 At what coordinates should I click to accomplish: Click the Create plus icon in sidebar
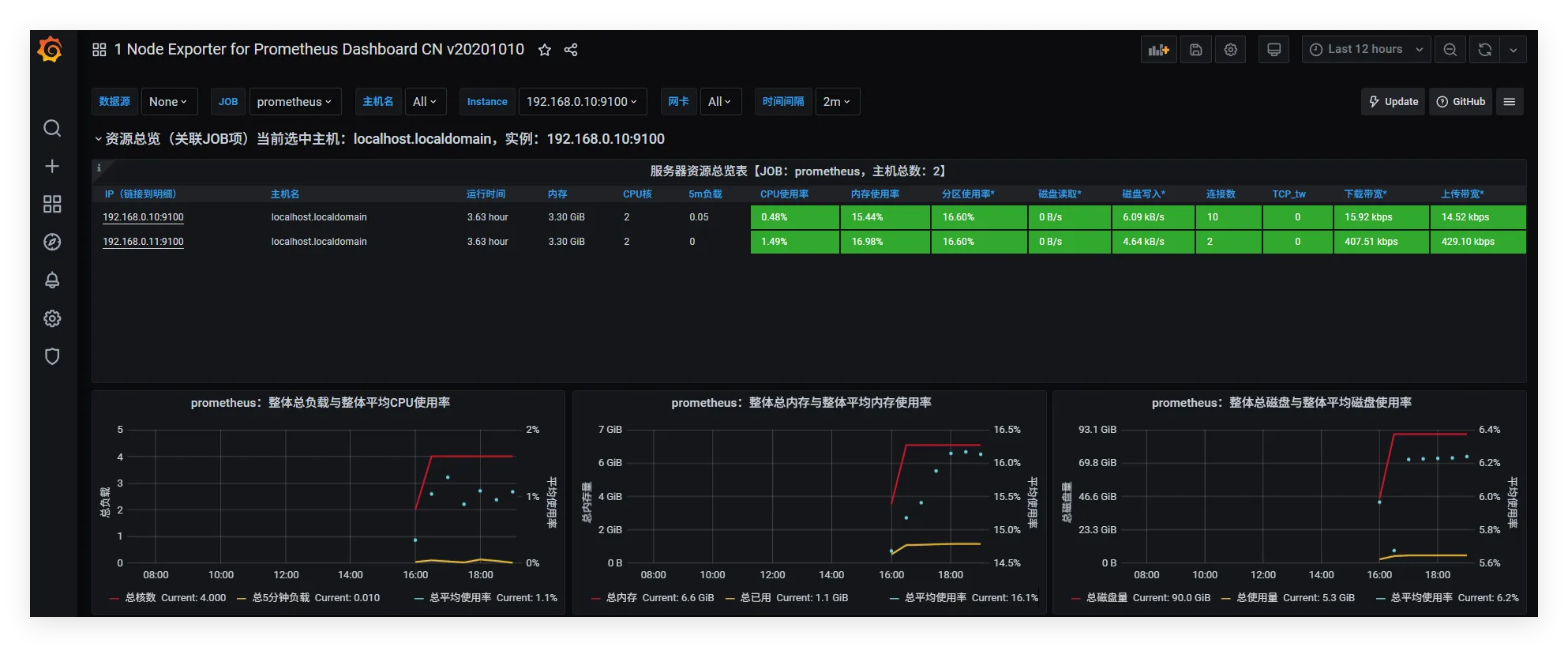[x=52, y=166]
